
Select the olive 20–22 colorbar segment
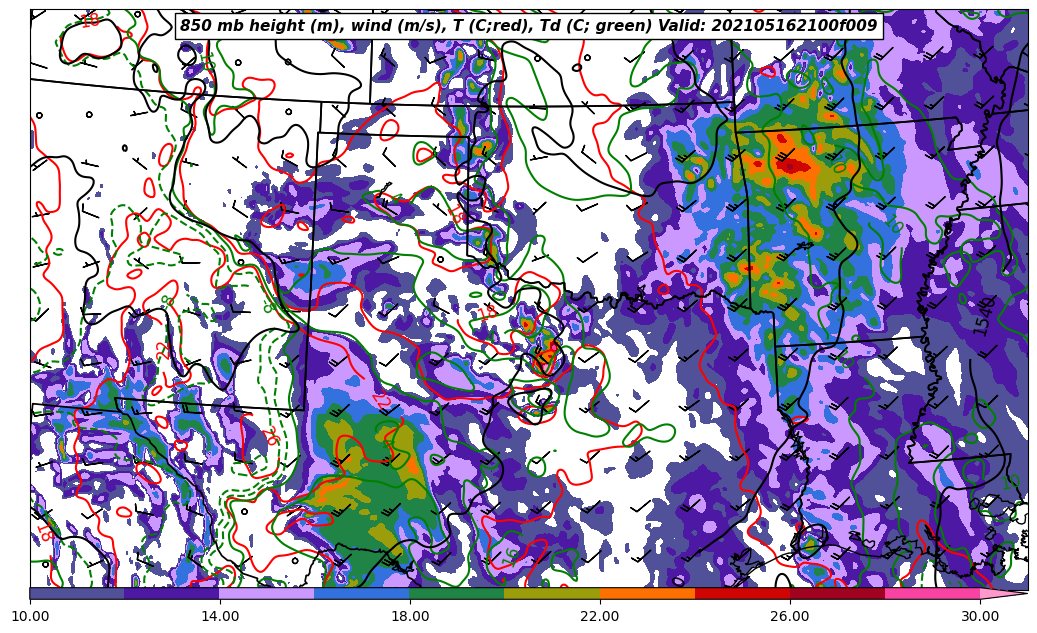coord(552,593)
